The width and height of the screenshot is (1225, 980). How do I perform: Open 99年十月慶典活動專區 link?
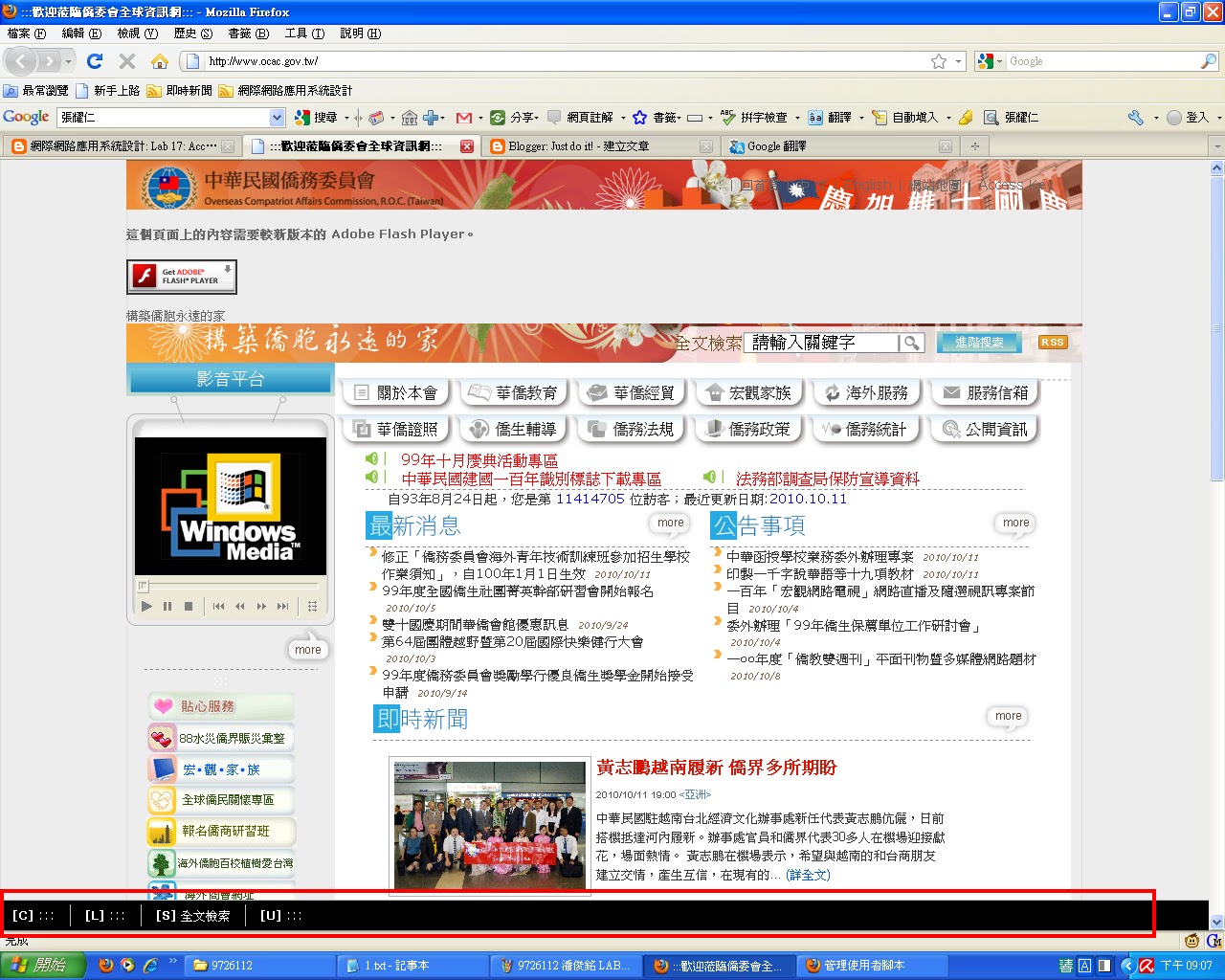(479, 460)
